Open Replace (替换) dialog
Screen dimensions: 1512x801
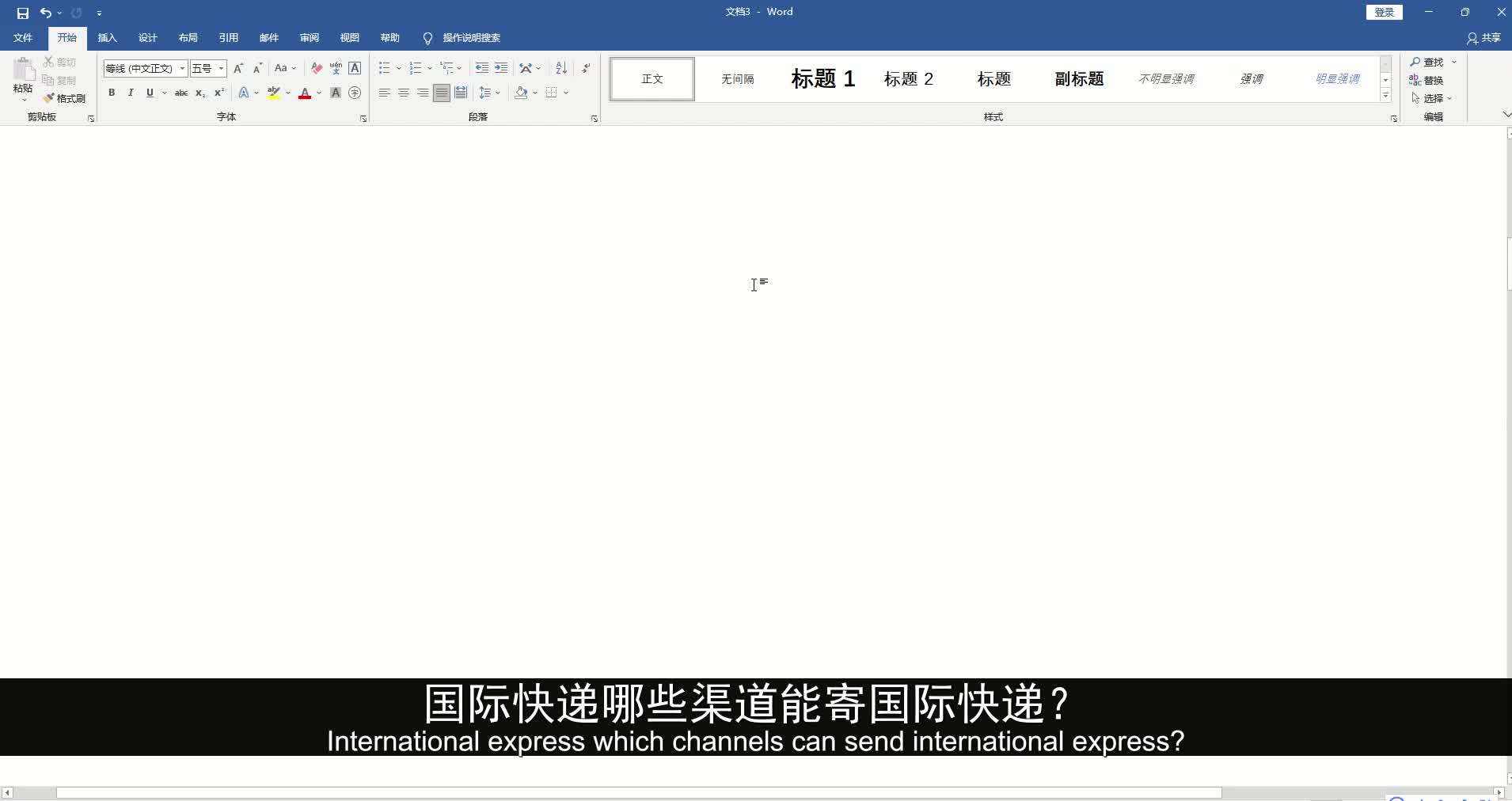coord(1427,80)
